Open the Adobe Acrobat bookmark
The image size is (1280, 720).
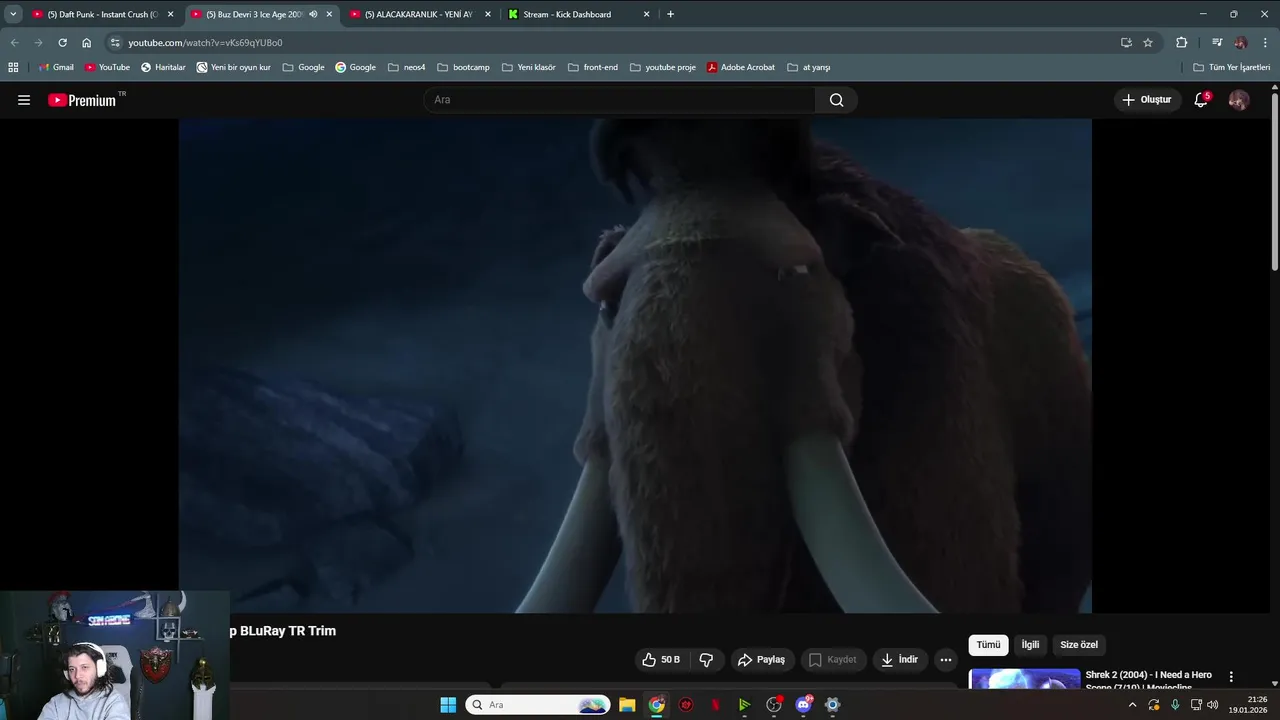[741, 67]
